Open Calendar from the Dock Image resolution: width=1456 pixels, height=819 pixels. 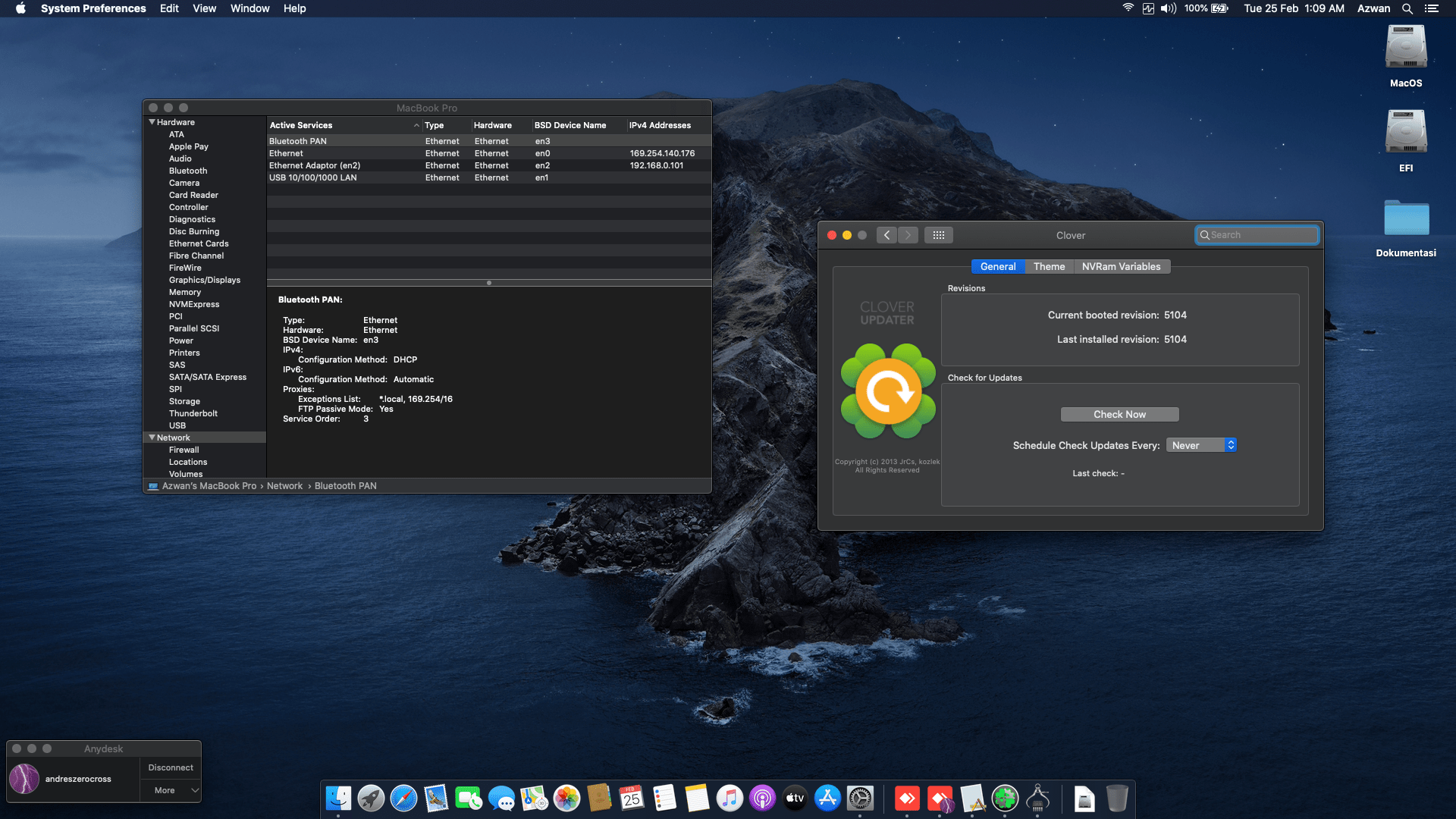tap(632, 798)
